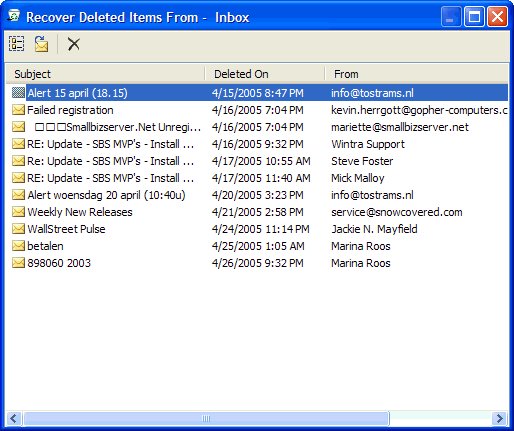Click envelope icon next to betalen message
The image size is (514, 431).
coord(18,246)
